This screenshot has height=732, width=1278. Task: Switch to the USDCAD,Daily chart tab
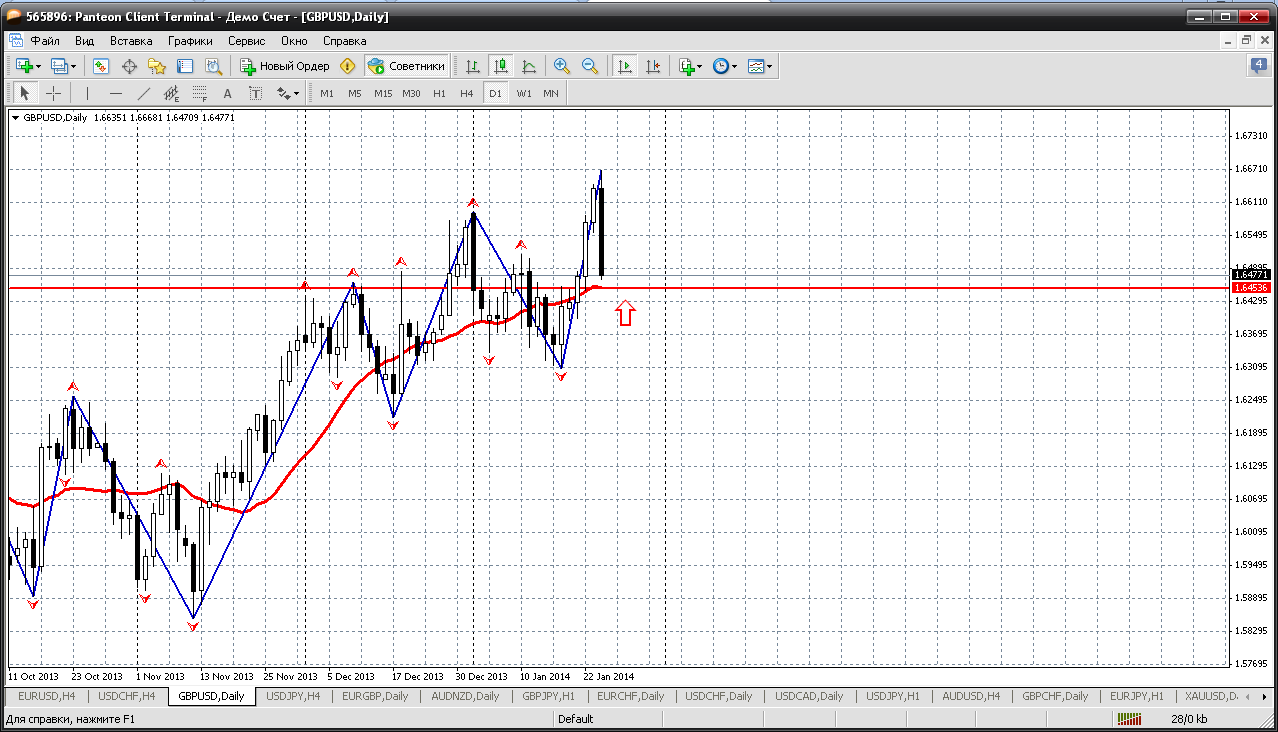[x=809, y=696]
